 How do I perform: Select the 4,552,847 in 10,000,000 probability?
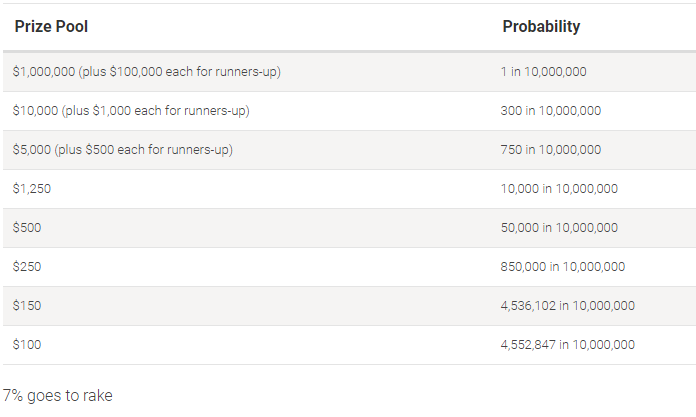click(x=568, y=345)
